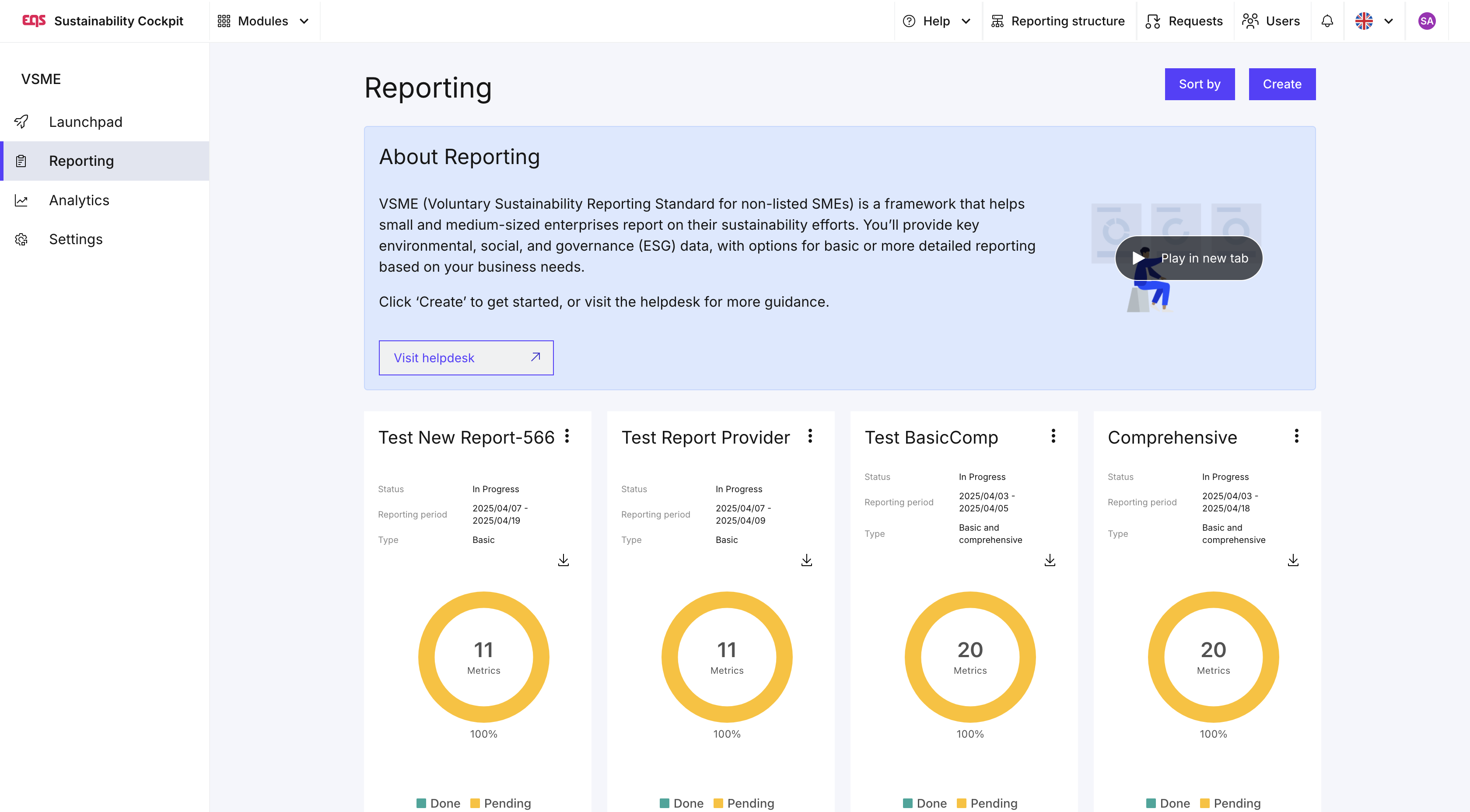Open Settings in the sidebar
Screen dimensions: 1470x812
point(75,239)
